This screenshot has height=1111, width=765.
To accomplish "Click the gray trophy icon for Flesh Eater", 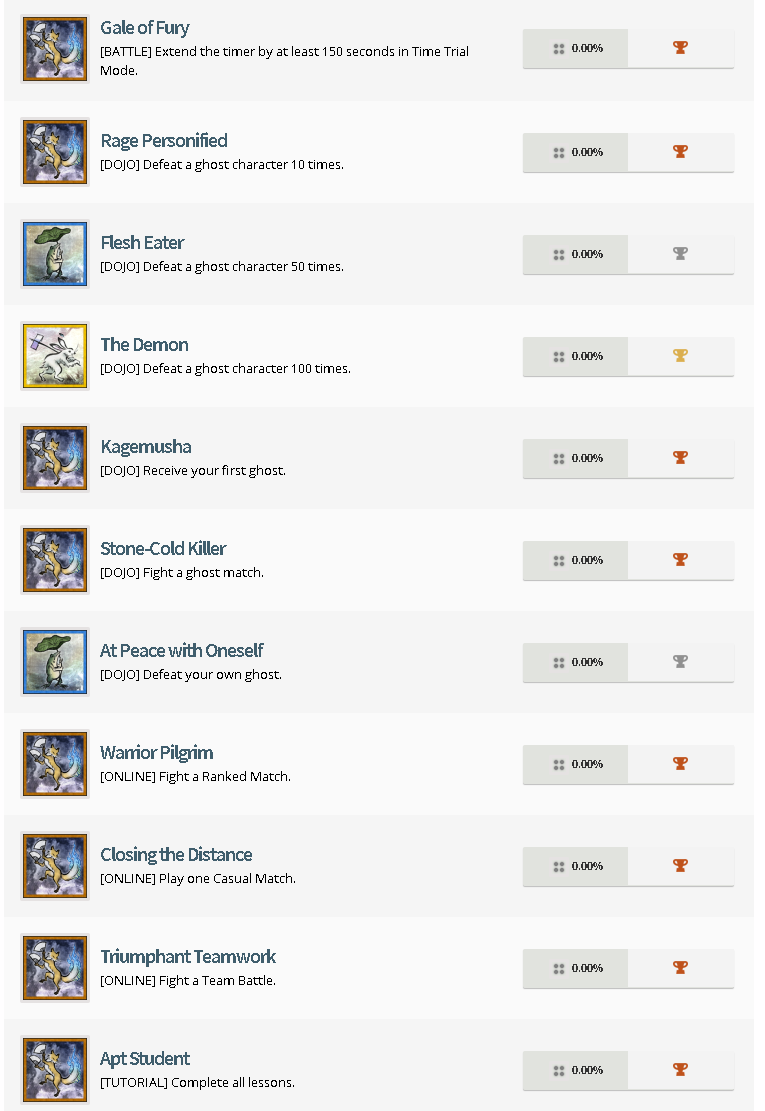I will [681, 254].
